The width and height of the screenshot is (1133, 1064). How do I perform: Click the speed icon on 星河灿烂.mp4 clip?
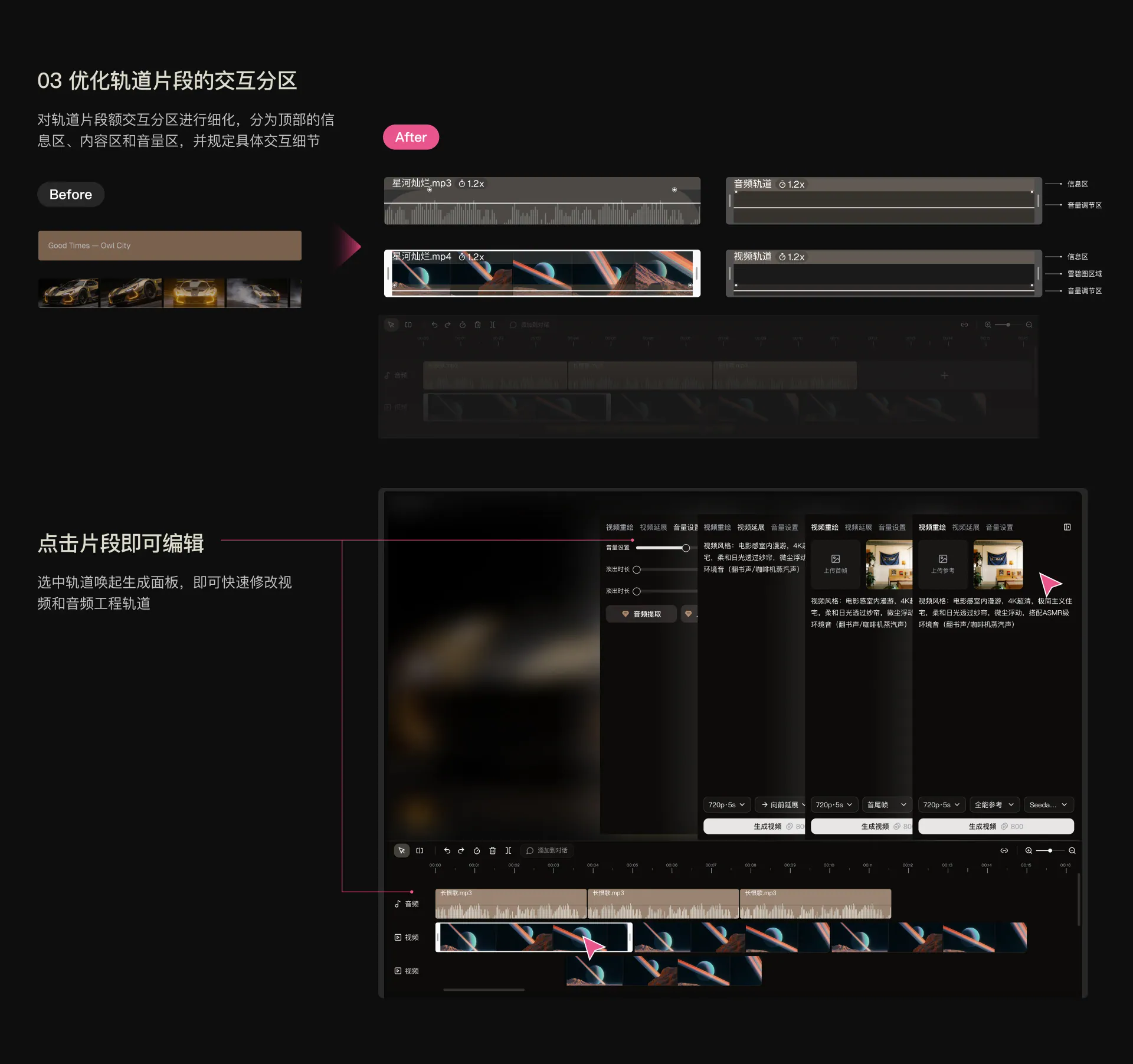point(462,257)
